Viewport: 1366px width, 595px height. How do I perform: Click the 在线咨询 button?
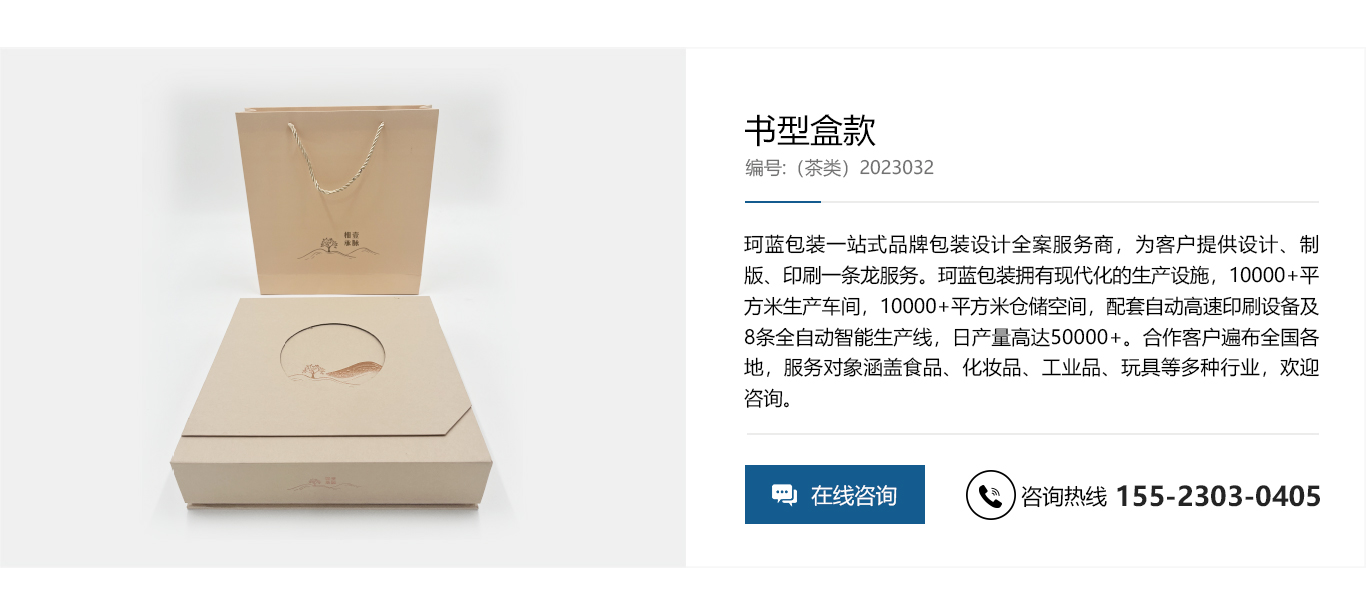coord(834,494)
